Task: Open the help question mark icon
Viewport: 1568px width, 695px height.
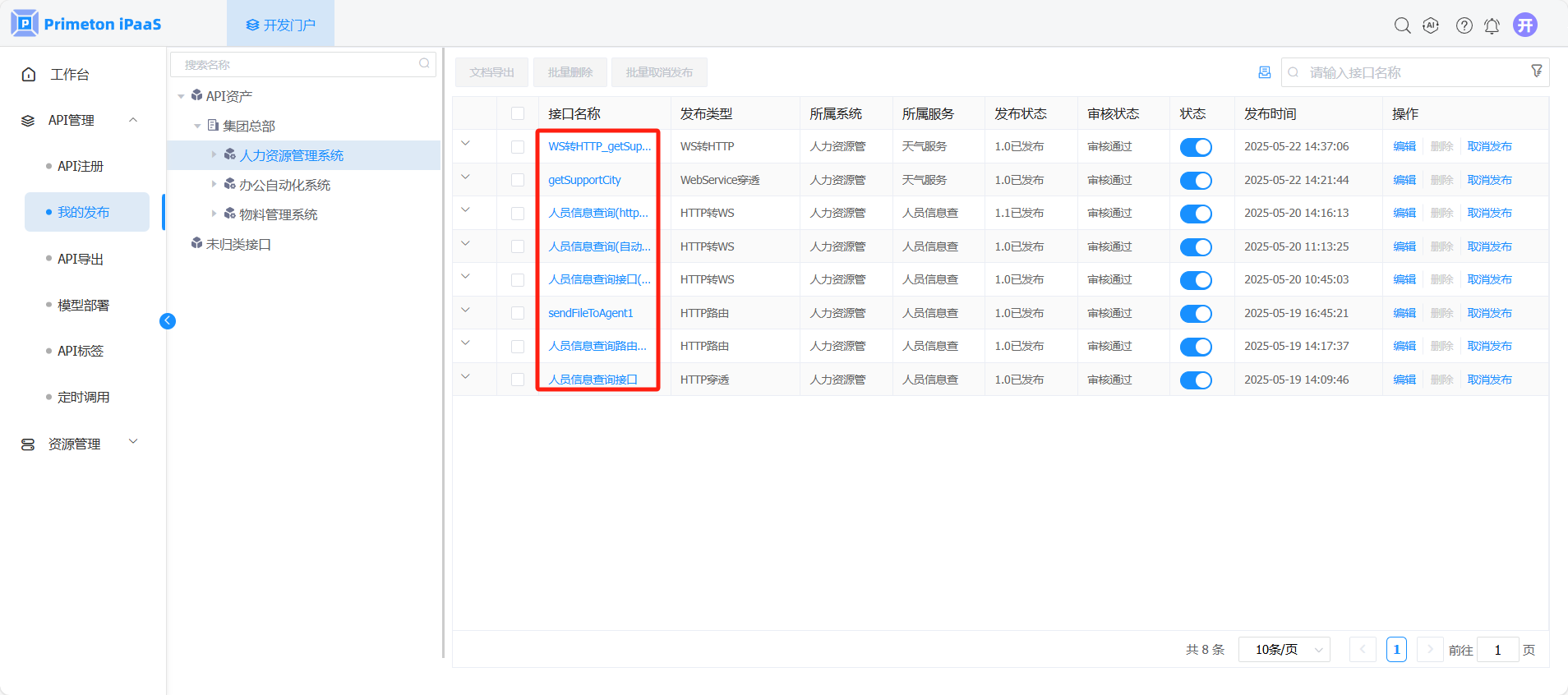Action: 1464,25
